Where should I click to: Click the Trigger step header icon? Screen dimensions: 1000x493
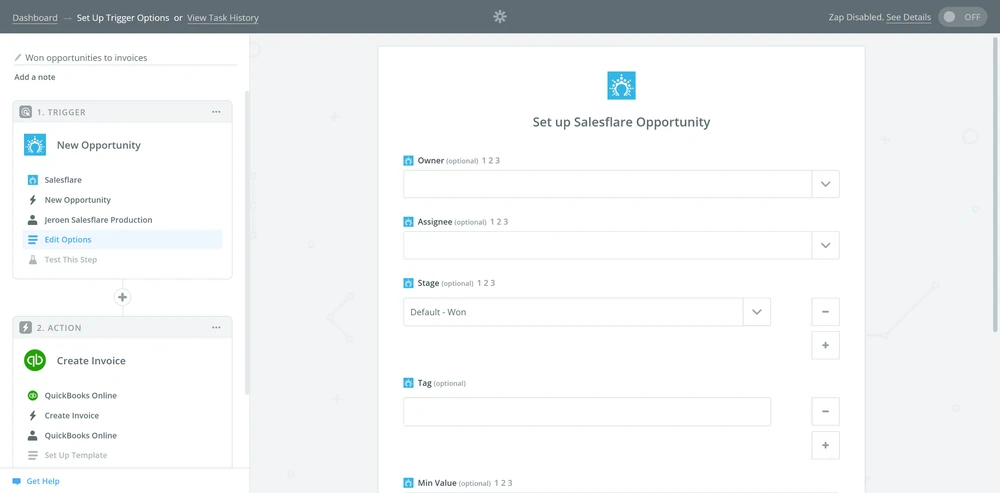pos(25,112)
